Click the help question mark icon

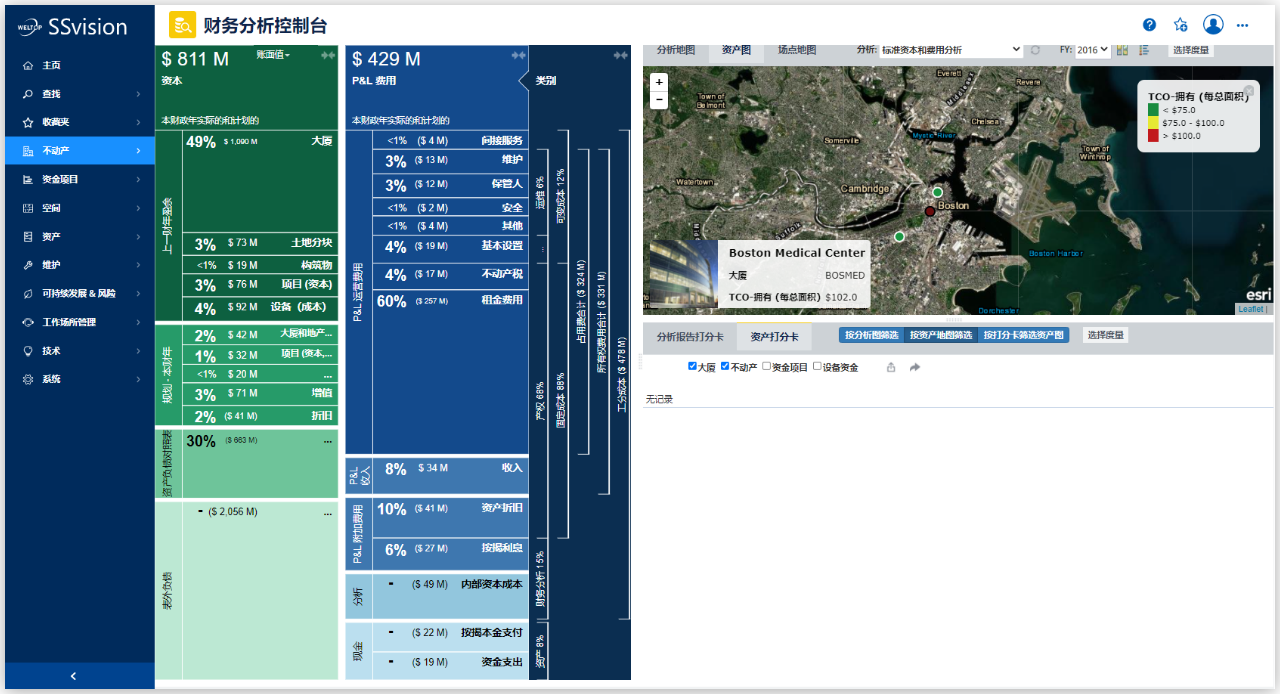coord(1149,25)
